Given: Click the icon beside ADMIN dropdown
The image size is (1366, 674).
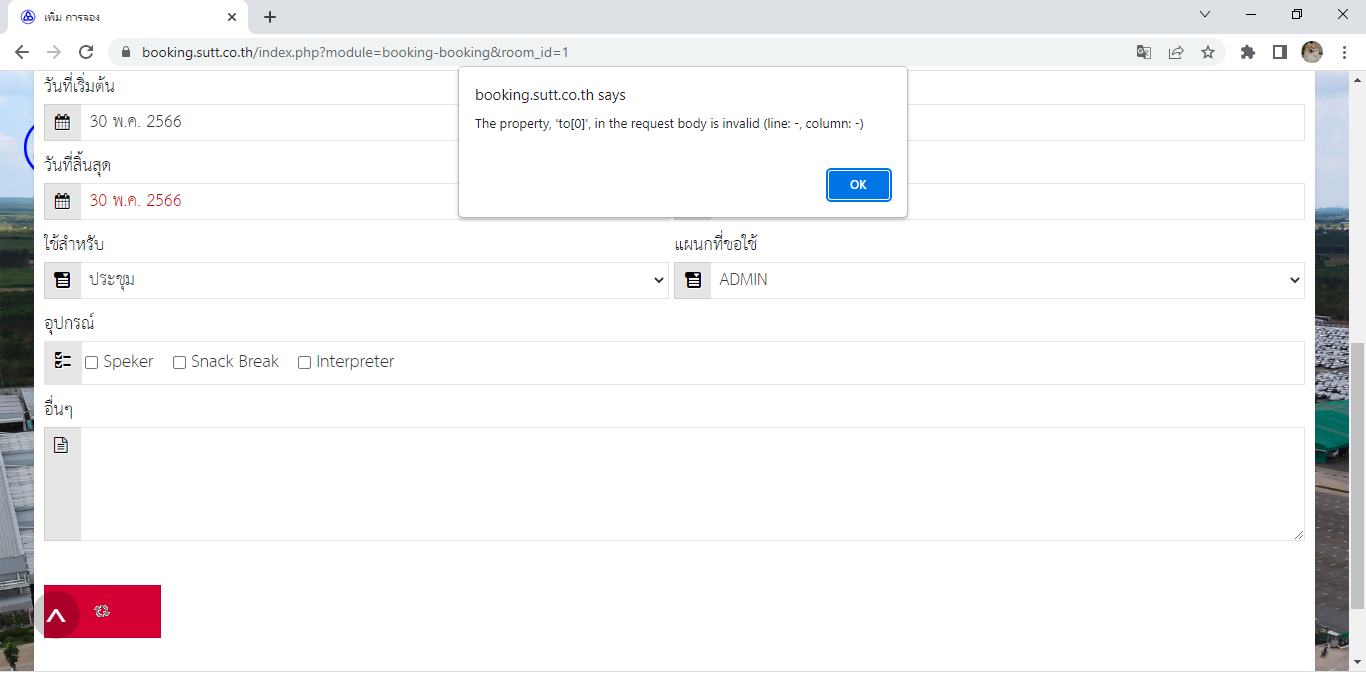Looking at the screenshot, I should click(x=692, y=280).
